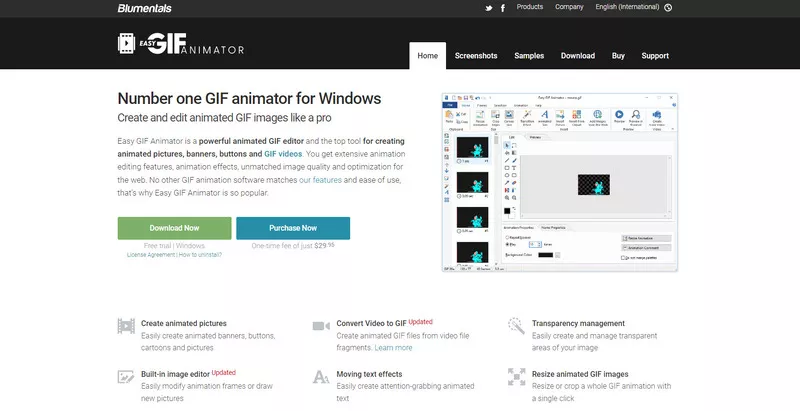Open the Support tab
The image size is (800, 411).
tap(655, 56)
